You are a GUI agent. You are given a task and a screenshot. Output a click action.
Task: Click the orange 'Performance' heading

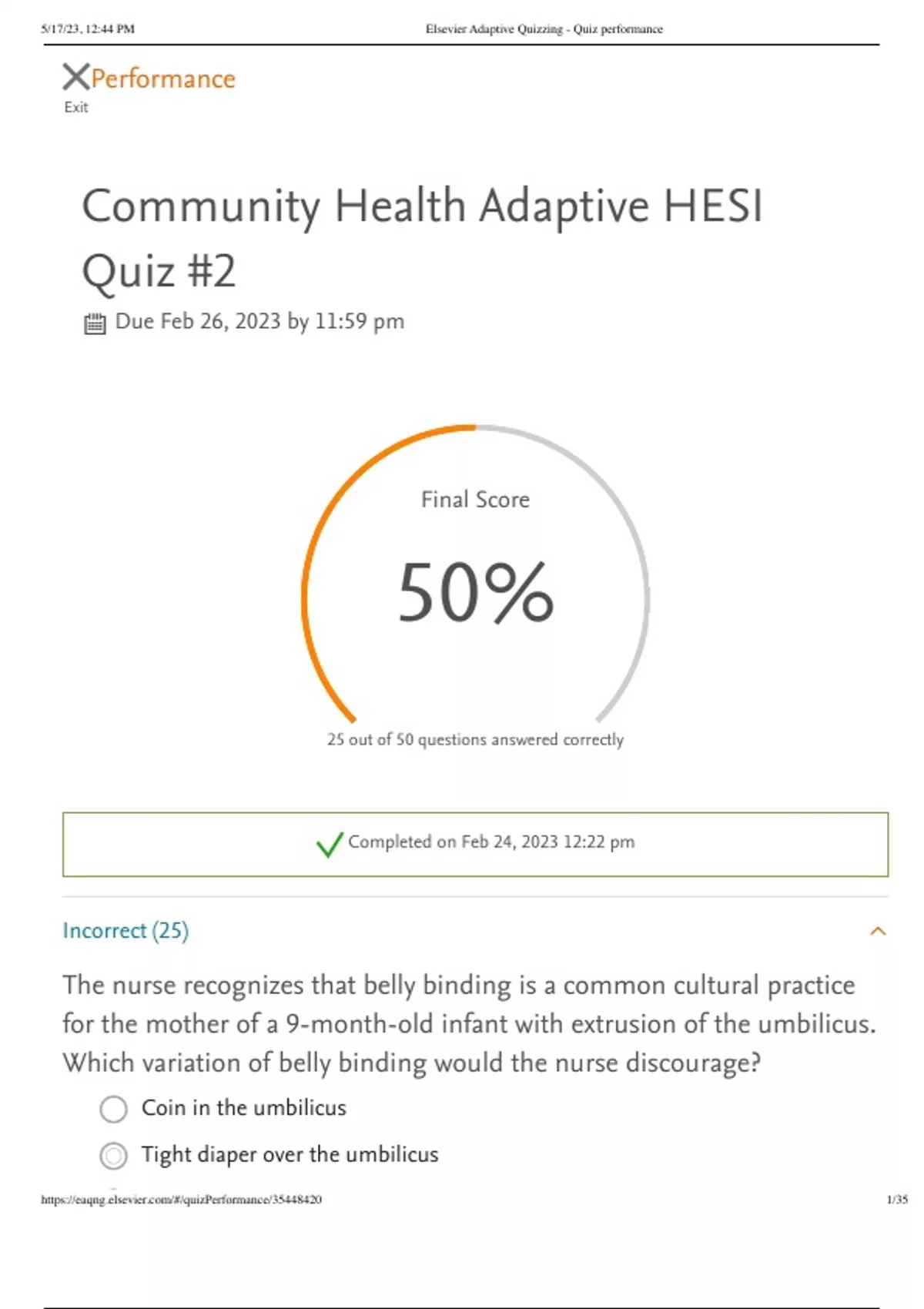(x=163, y=79)
